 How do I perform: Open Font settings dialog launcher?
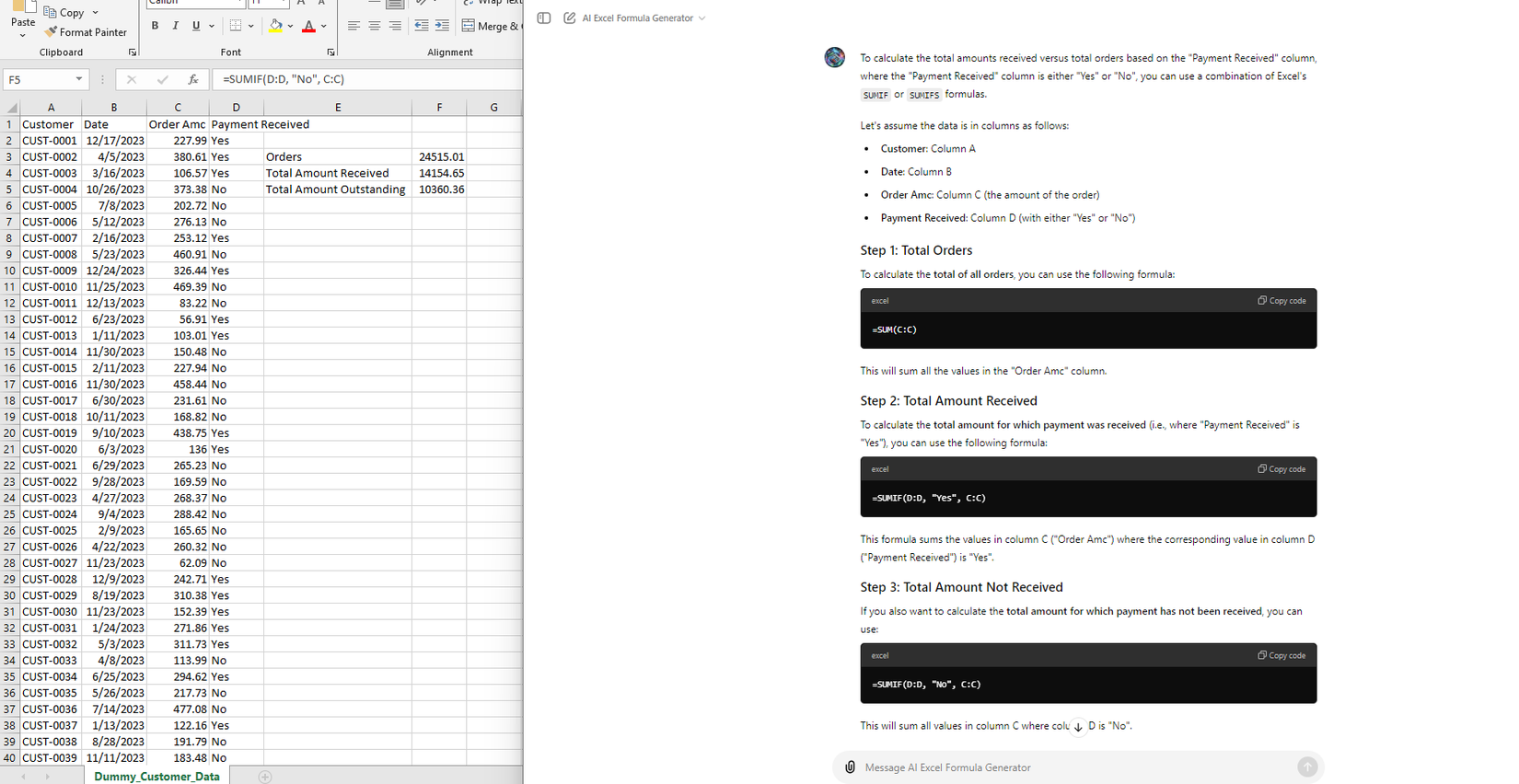click(330, 52)
